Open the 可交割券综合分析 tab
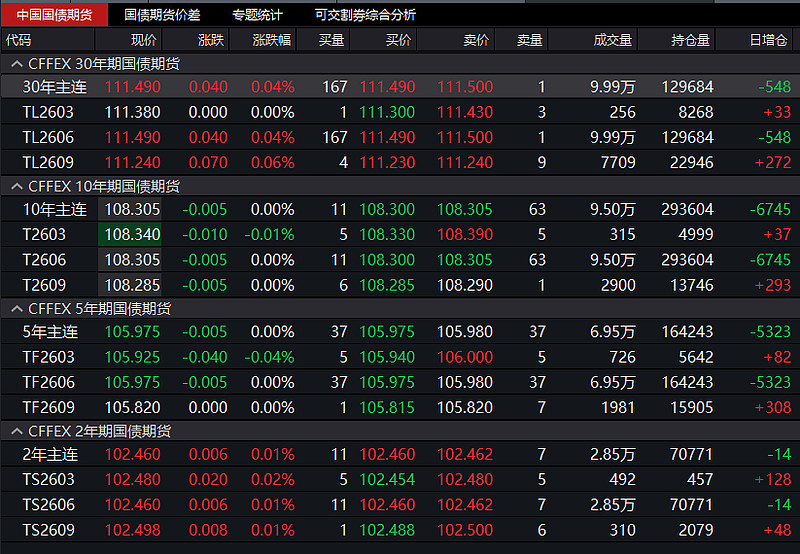800x554 pixels. click(365, 15)
